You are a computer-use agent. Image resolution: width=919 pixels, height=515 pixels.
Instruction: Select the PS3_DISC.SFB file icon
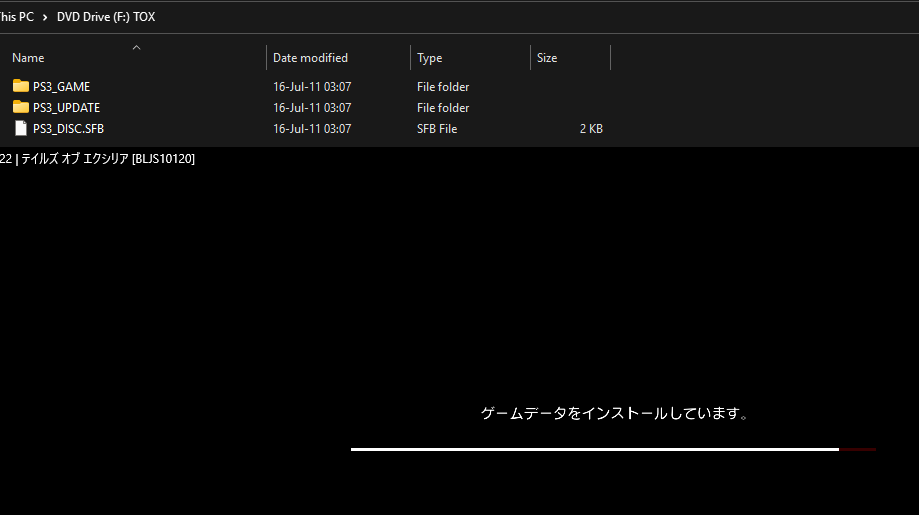21,128
